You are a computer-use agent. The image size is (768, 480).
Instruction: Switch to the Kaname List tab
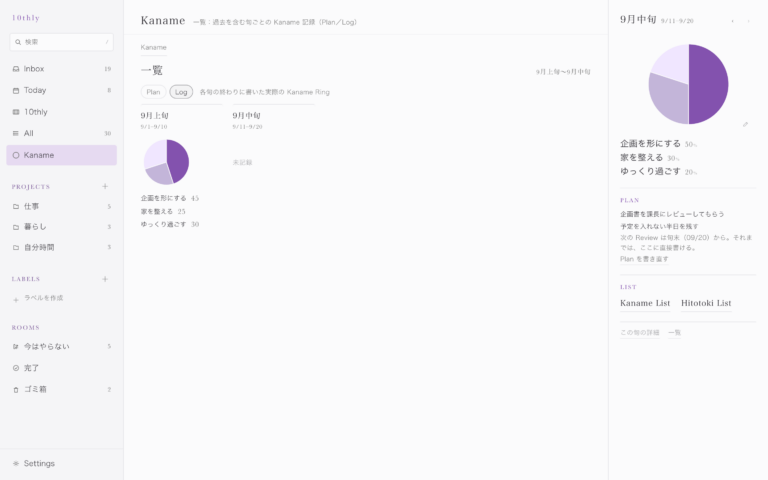(645, 303)
